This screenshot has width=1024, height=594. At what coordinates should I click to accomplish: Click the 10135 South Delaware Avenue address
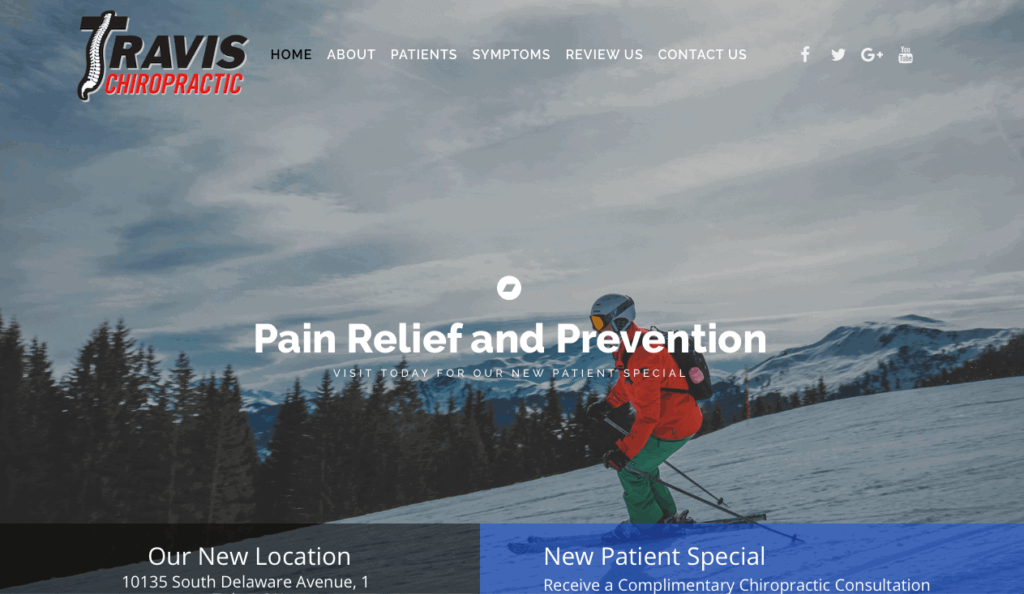point(246,582)
